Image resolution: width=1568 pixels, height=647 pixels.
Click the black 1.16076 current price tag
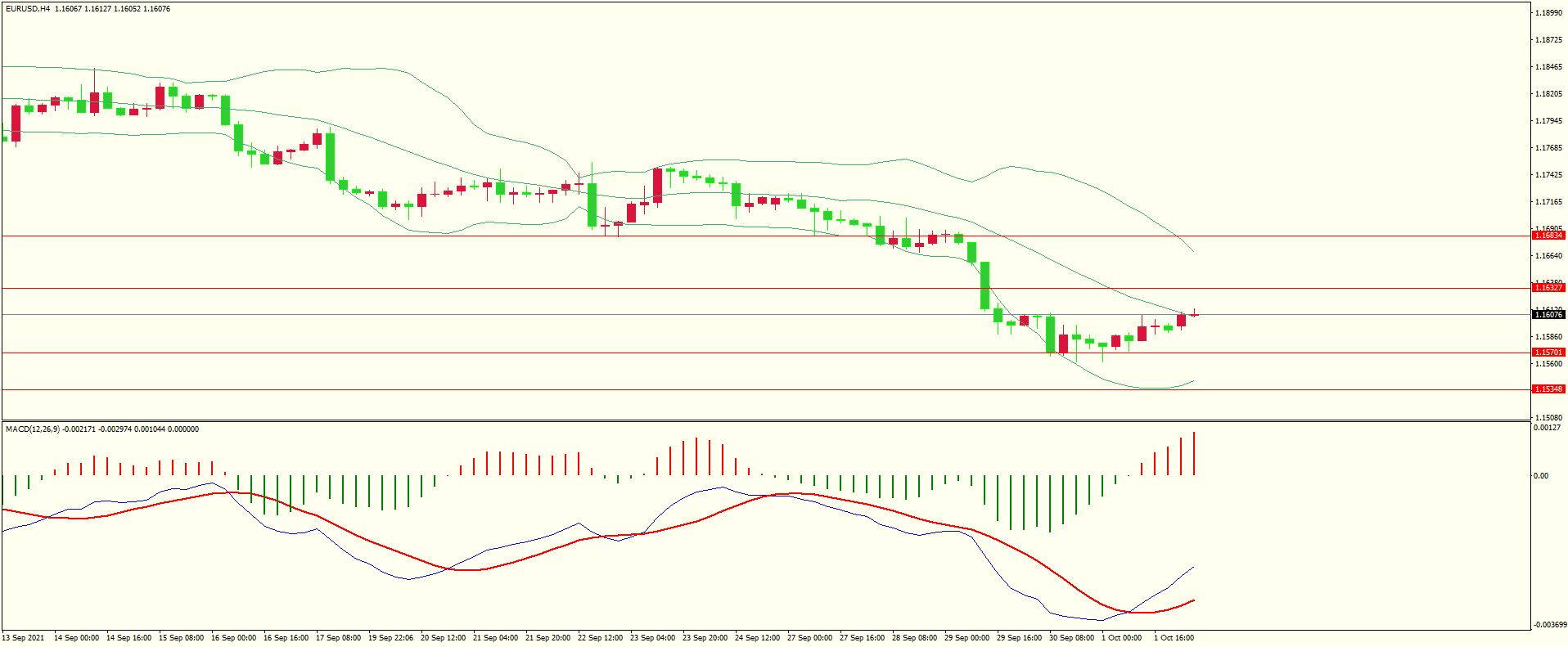click(x=1548, y=315)
